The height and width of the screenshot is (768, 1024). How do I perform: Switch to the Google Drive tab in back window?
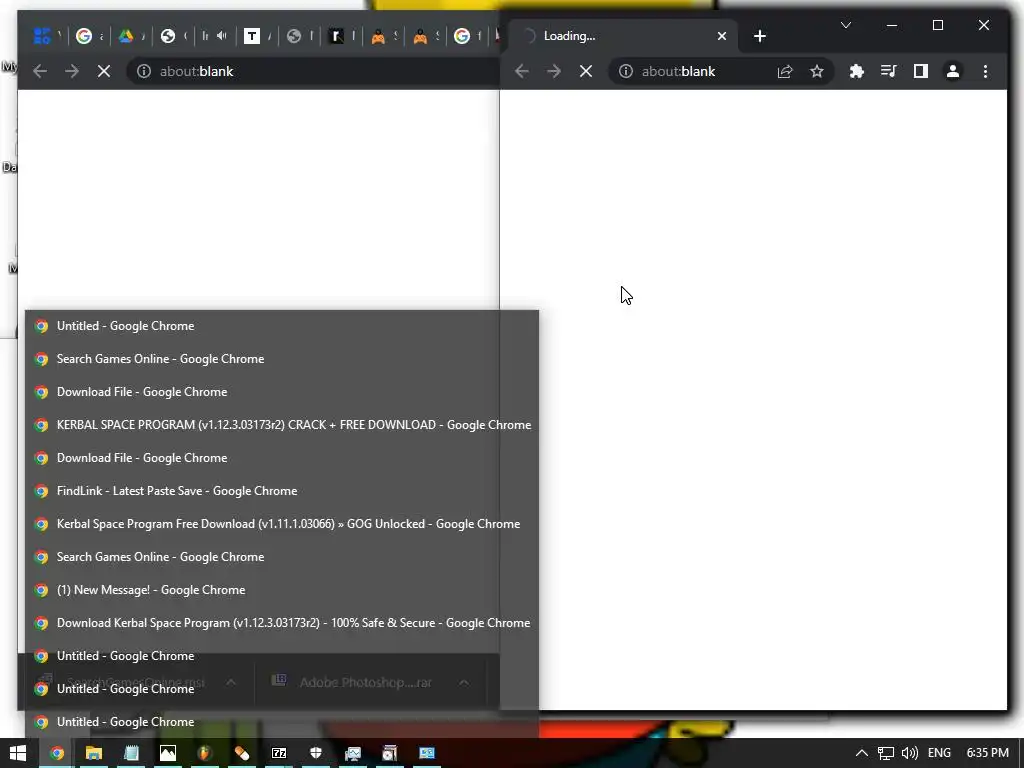(126, 36)
